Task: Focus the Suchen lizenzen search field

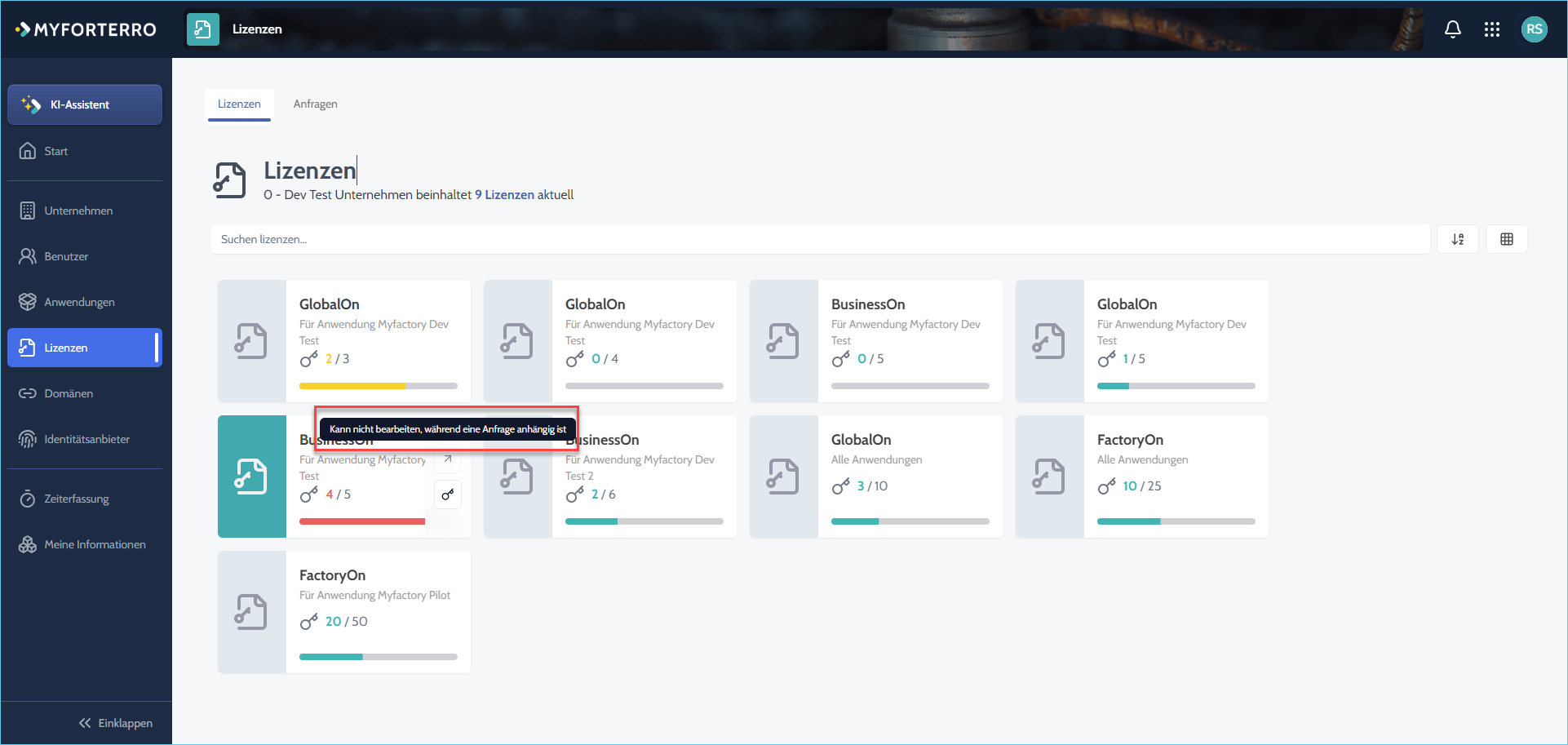Action: pyautogui.click(x=820, y=239)
